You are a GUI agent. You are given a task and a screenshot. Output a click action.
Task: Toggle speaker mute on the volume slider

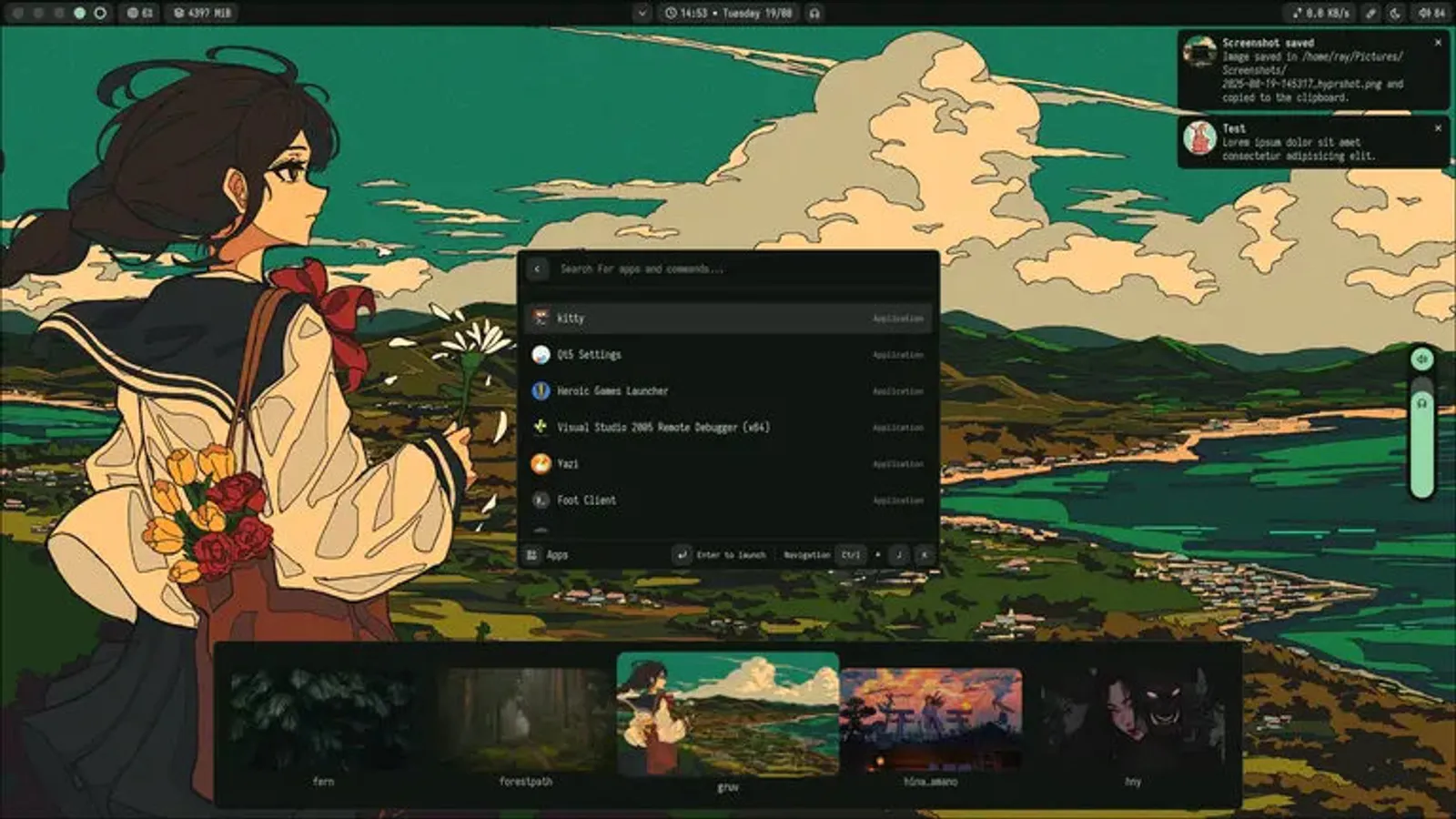click(1421, 359)
